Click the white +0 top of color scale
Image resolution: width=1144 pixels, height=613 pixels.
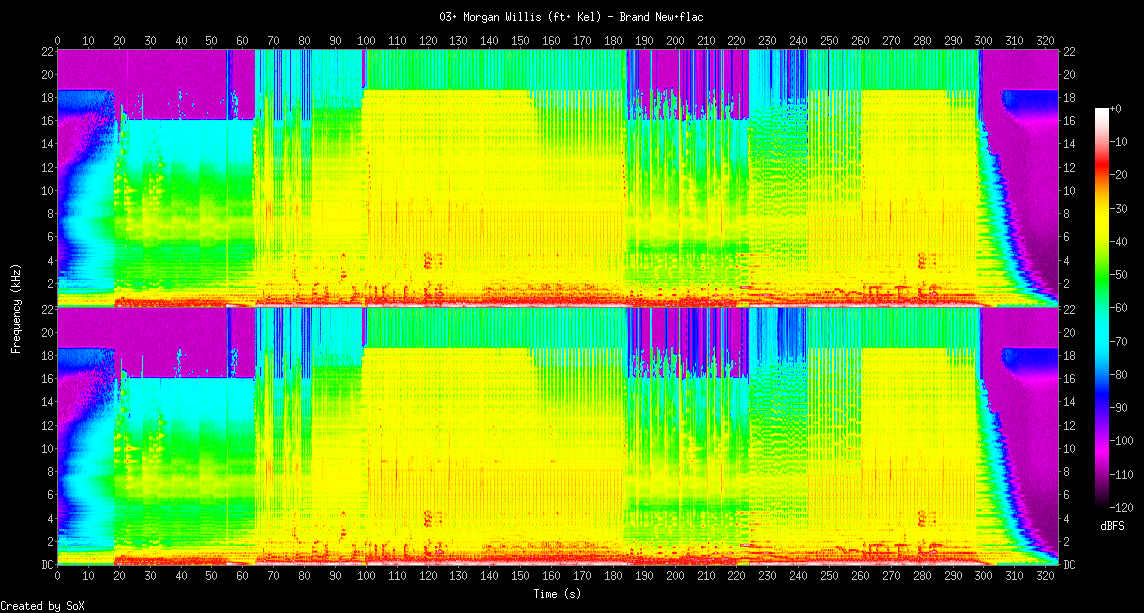coord(1102,109)
